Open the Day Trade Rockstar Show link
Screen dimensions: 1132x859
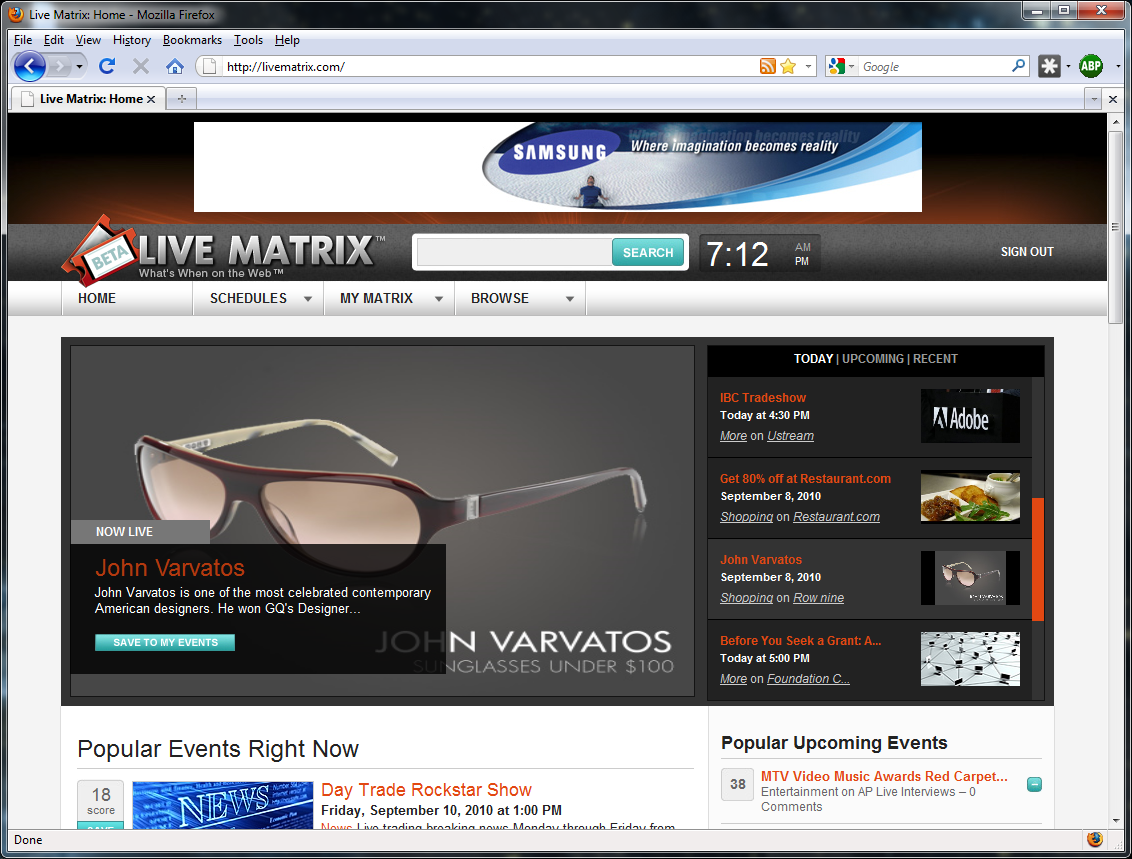426,790
